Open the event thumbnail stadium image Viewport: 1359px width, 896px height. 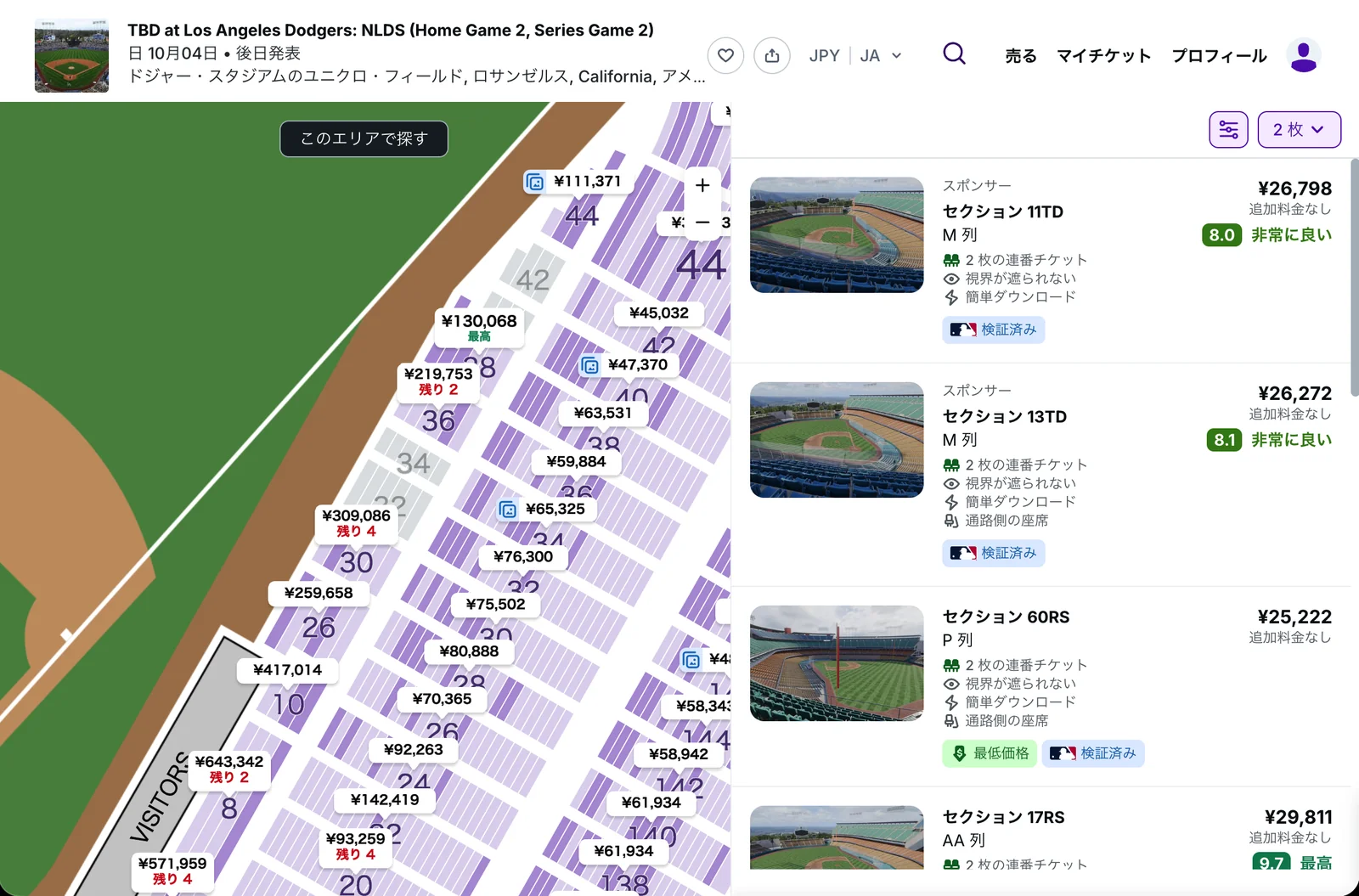71,55
